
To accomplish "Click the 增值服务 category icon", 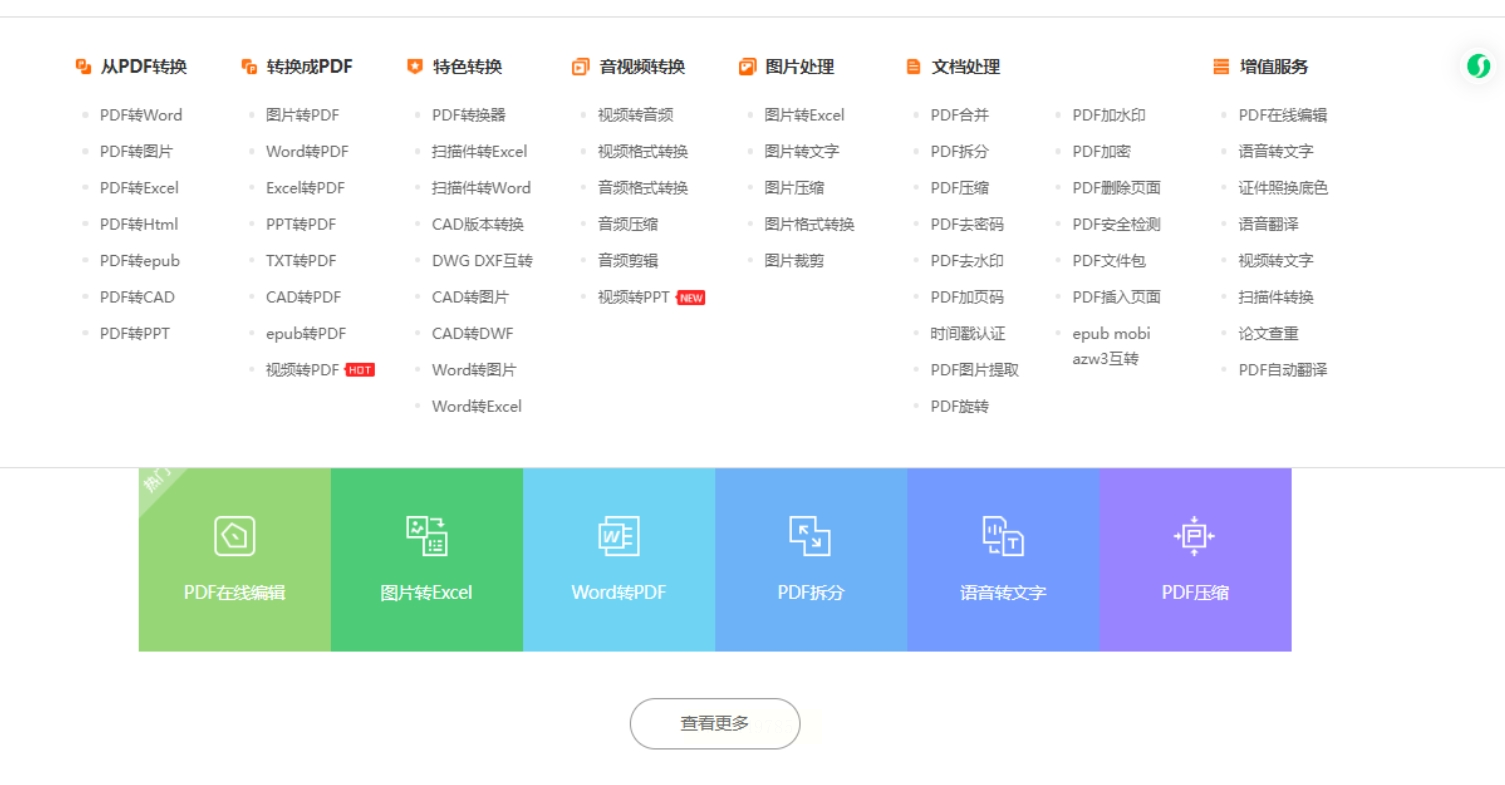I will (x=1221, y=67).
